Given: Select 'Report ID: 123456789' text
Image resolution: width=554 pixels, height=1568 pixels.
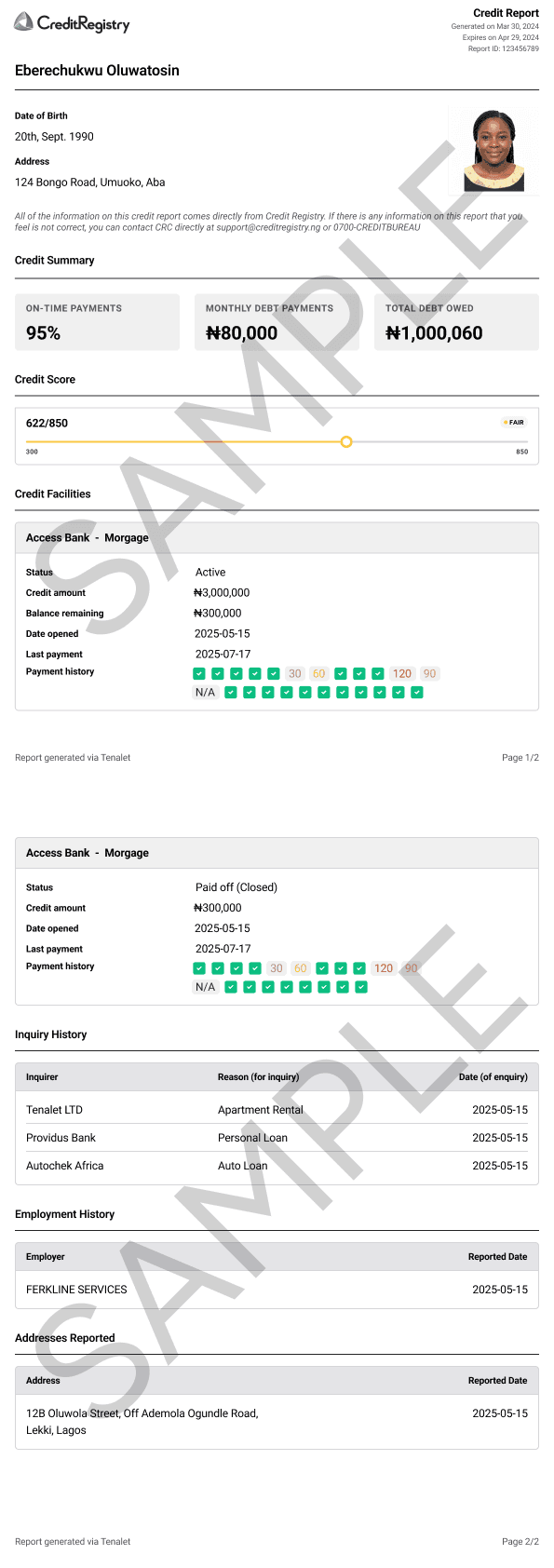Looking at the screenshot, I should (x=503, y=48).
